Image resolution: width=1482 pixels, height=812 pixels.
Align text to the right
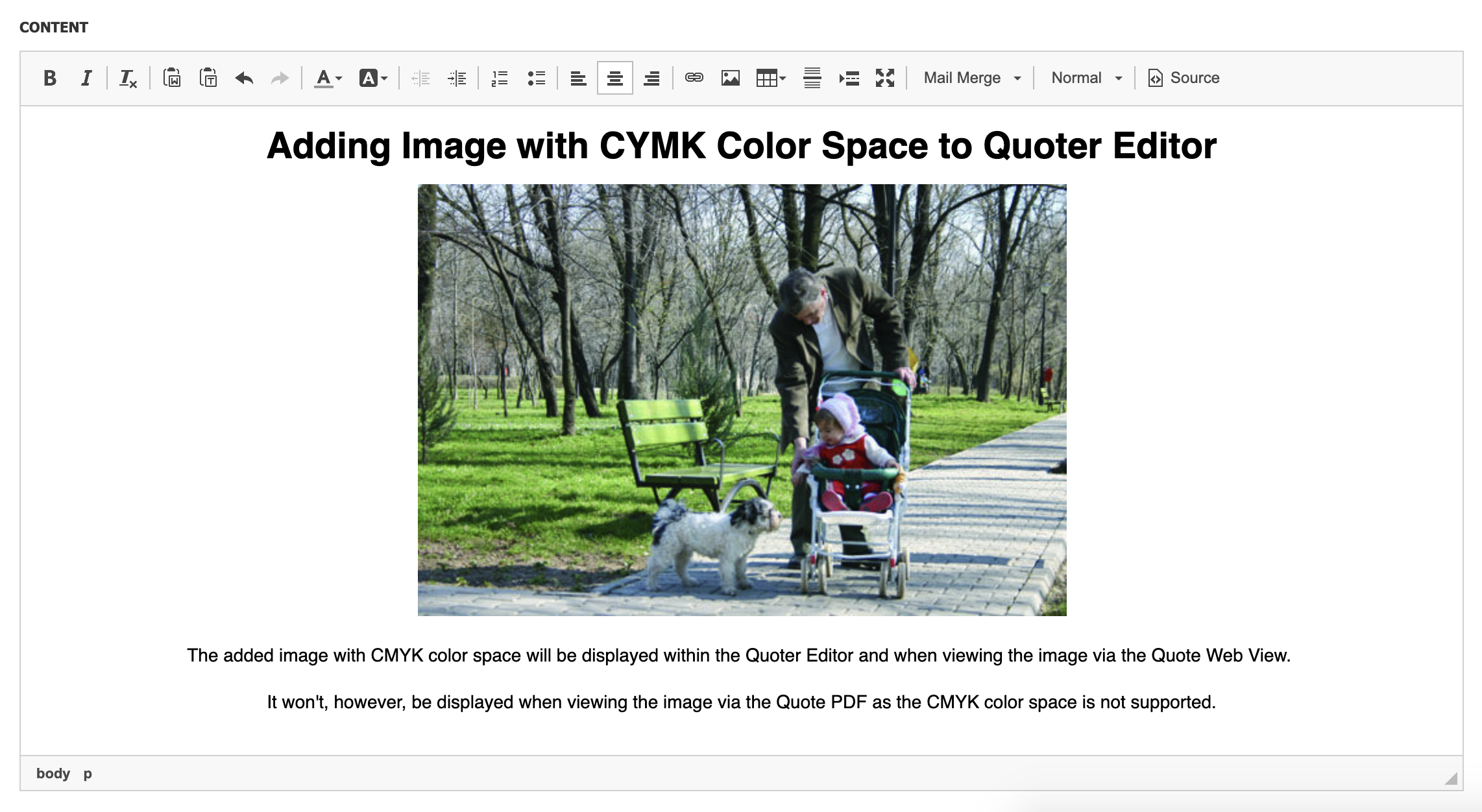[651, 78]
